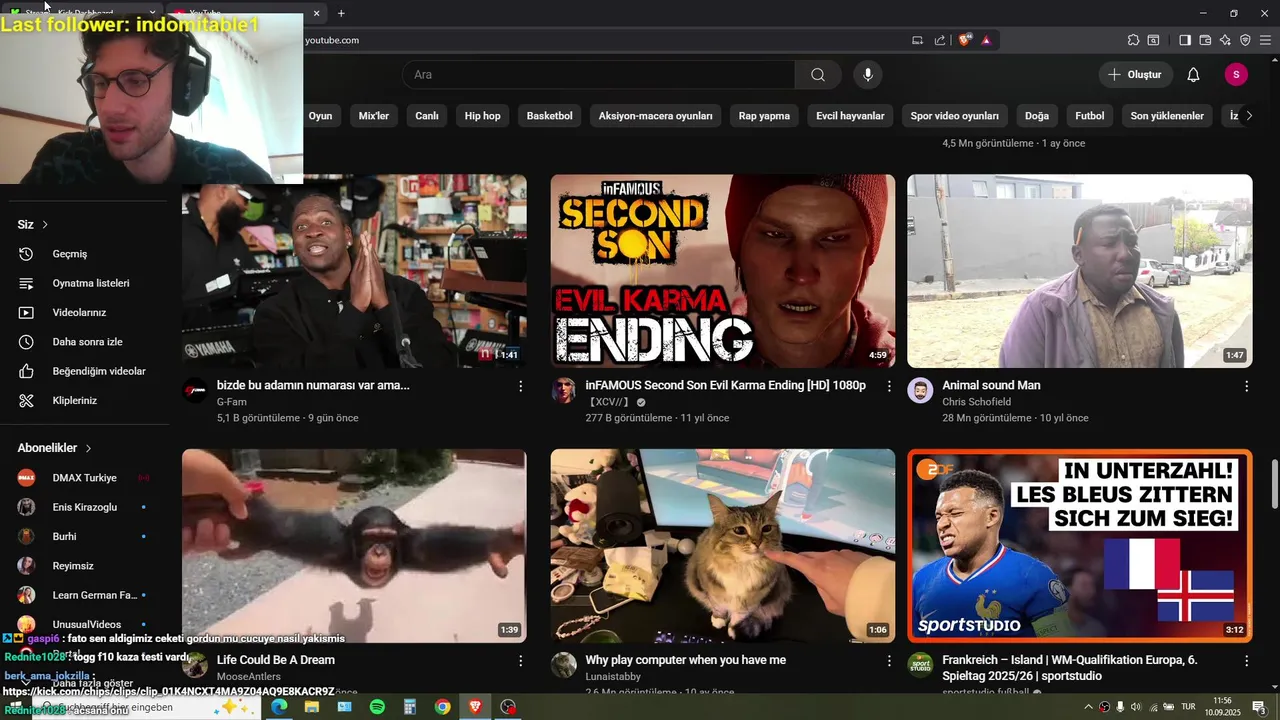
Task: Open the Lunaistabby channel link
Action: pyautogui.click(x=613, y=677)
